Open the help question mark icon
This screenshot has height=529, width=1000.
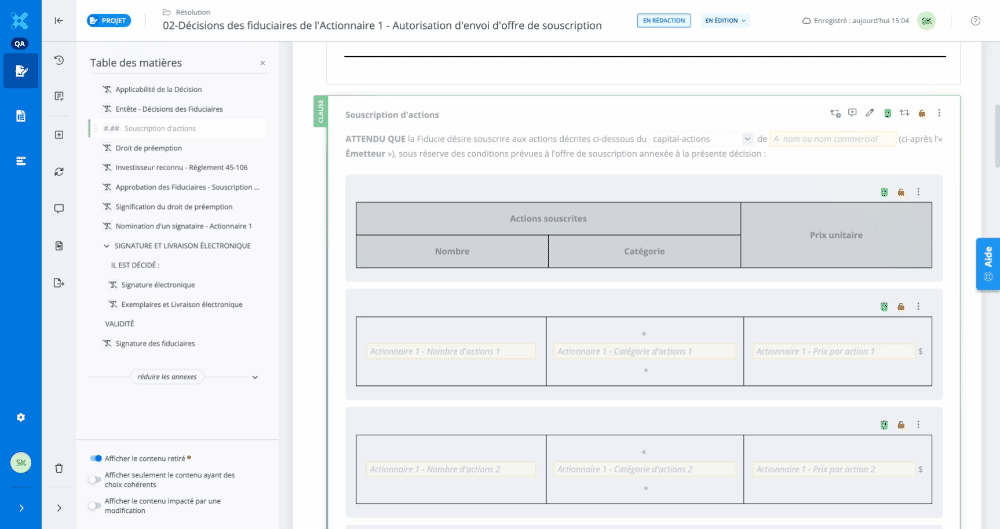click(x=975, y=21)
